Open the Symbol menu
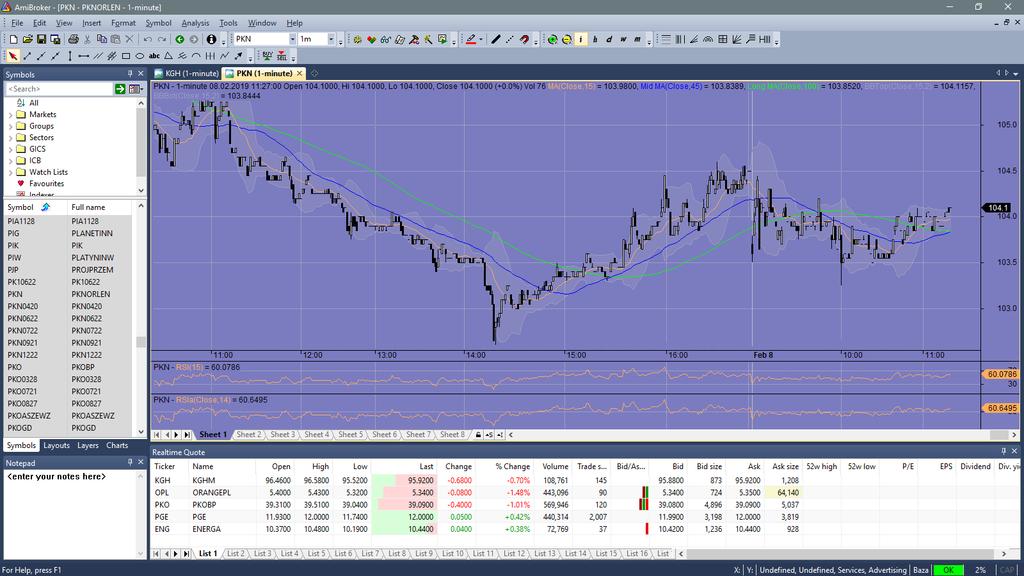Screen dimensions: 1024x576 point(158,23)
